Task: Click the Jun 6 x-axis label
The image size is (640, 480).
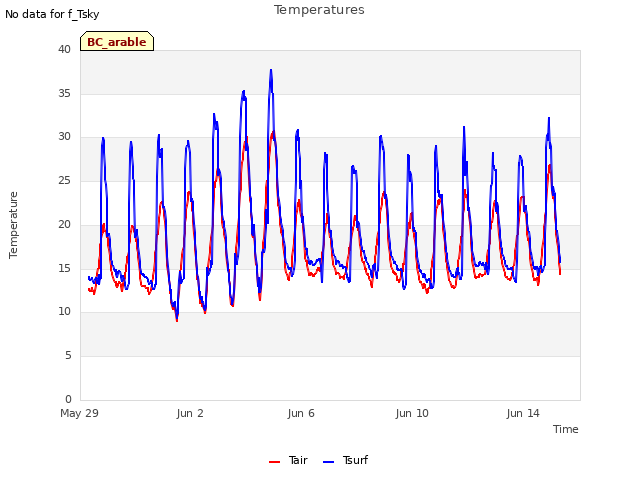Action: tap(301, 413)
